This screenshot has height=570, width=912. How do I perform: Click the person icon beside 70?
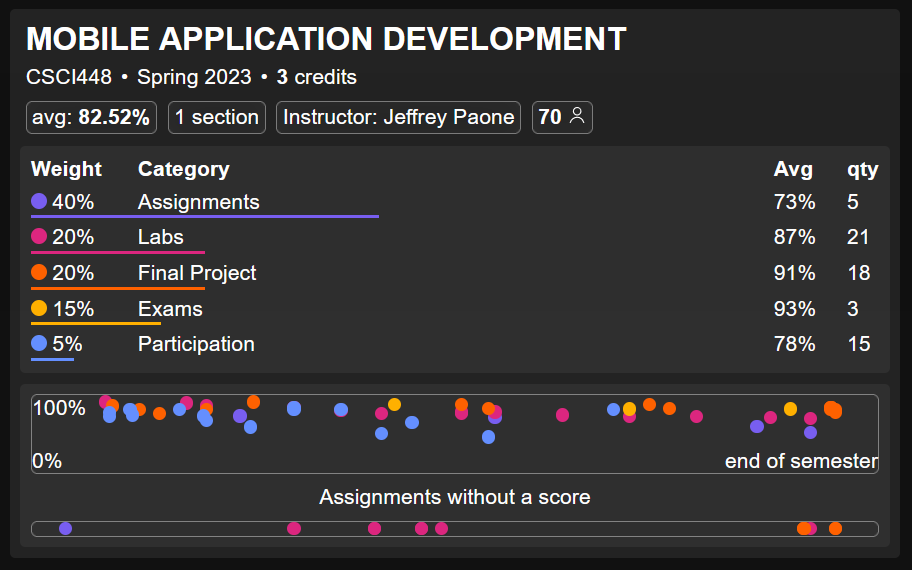tap(576, 117)
